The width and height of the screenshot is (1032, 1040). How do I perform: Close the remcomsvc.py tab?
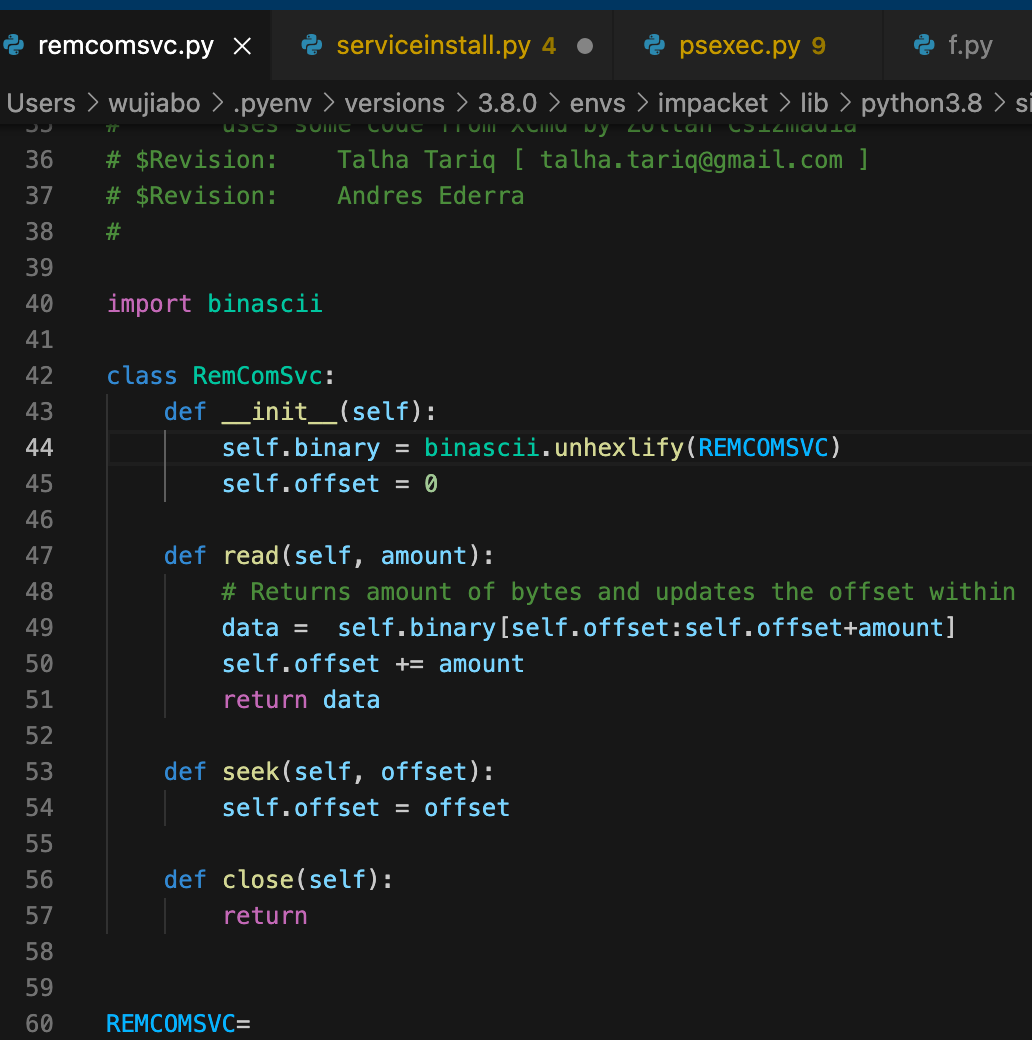(x=243, y=46)
